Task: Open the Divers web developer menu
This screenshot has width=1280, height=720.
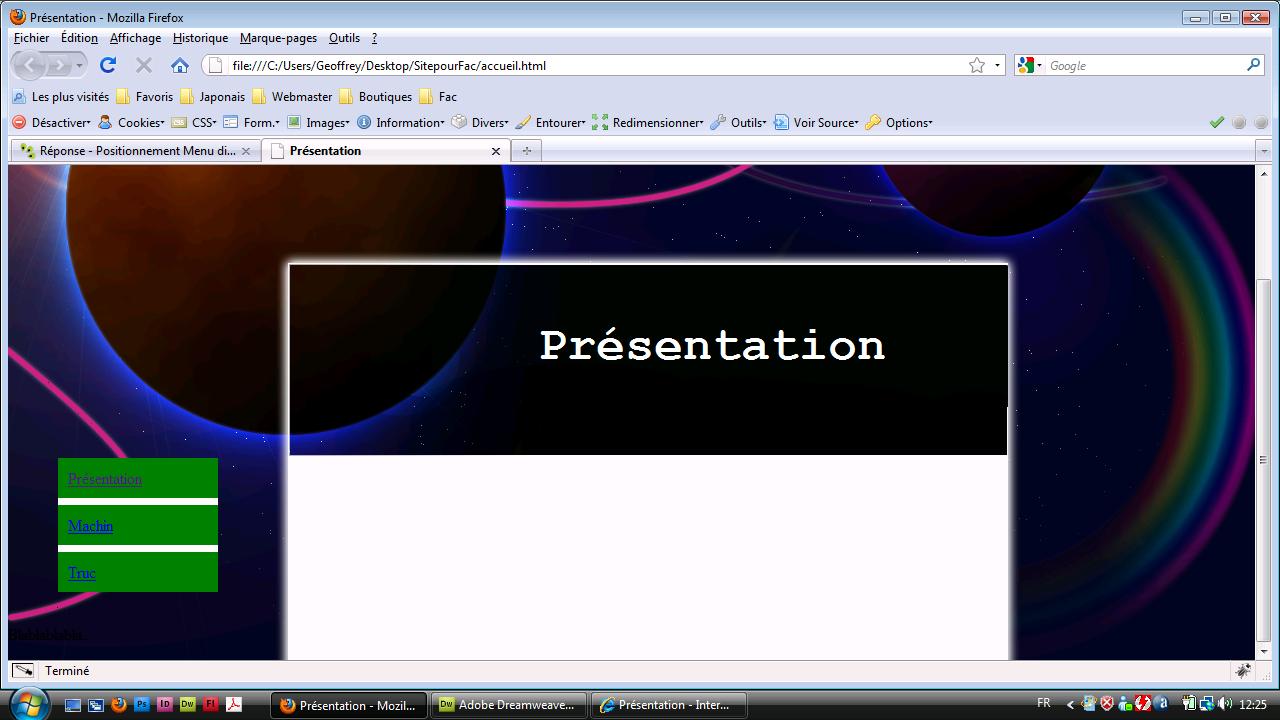Action: pos(480,122)
